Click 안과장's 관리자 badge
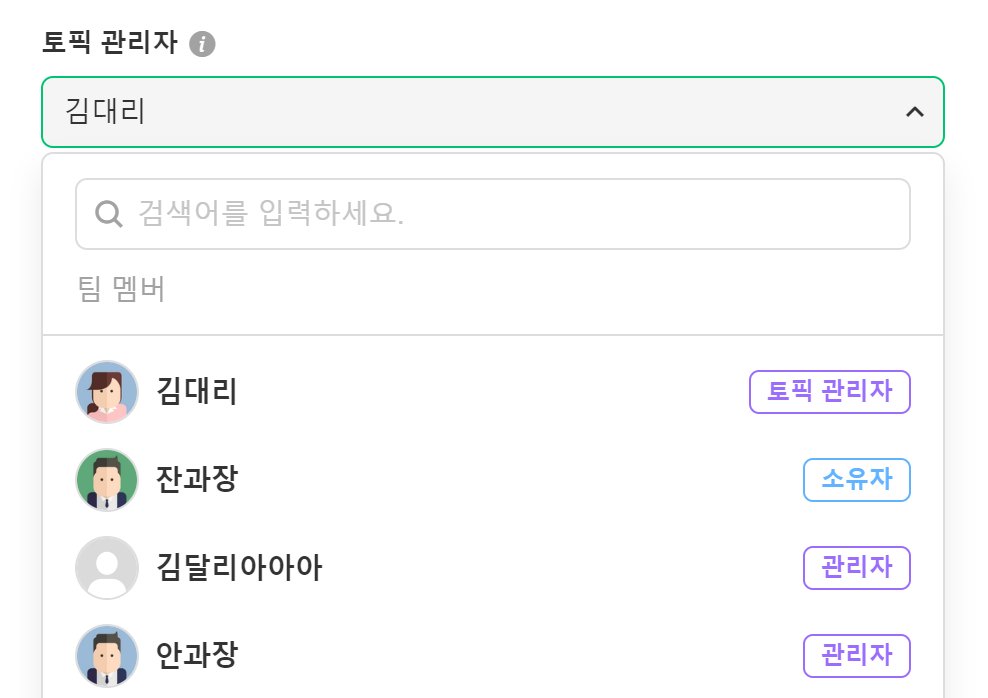Viewport: 988px width, 698px height. coord(856,656)
